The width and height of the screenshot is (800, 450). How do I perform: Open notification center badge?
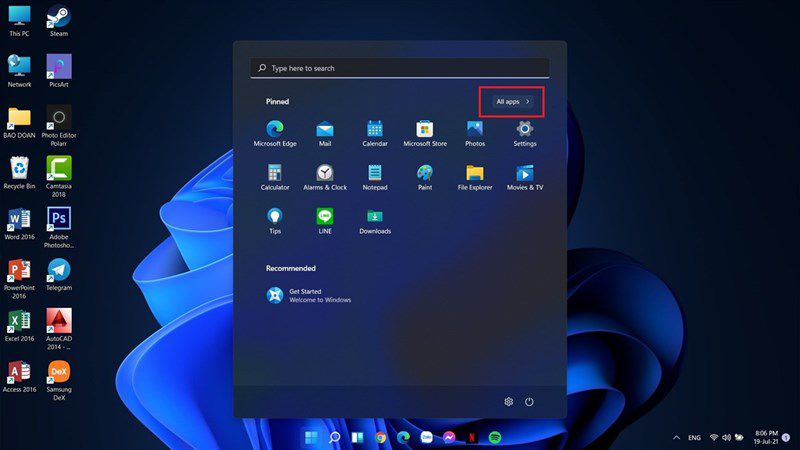[x=786, y=437]
